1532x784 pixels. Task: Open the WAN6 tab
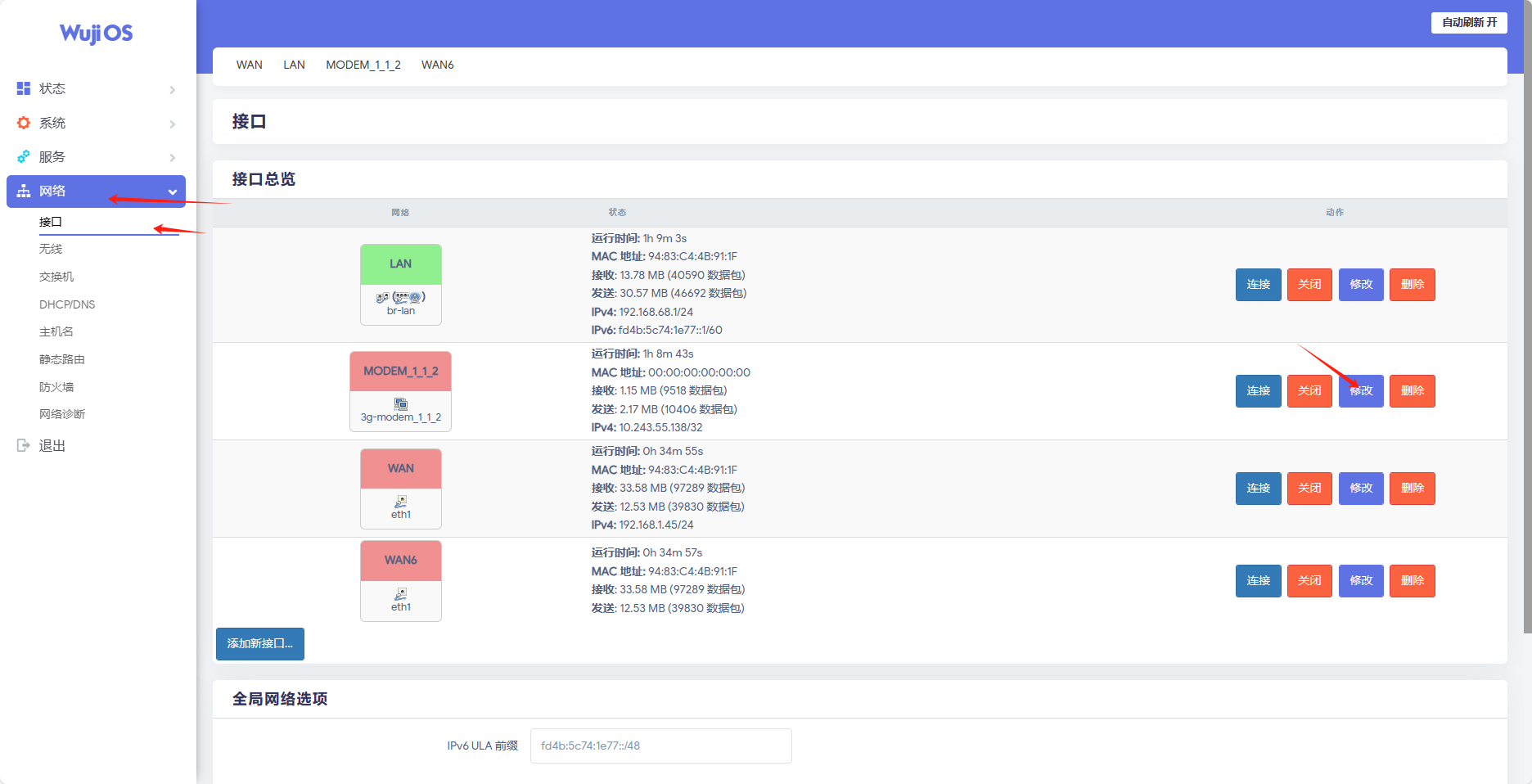click(x=437, y=65)
